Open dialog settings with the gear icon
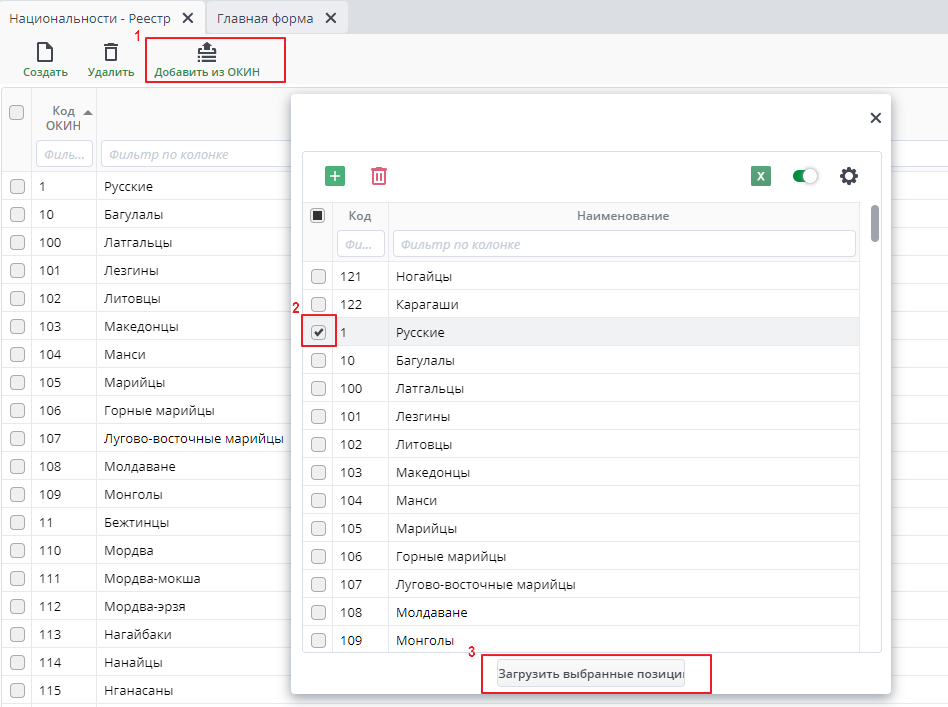The image size is (948, 707). 848,176
